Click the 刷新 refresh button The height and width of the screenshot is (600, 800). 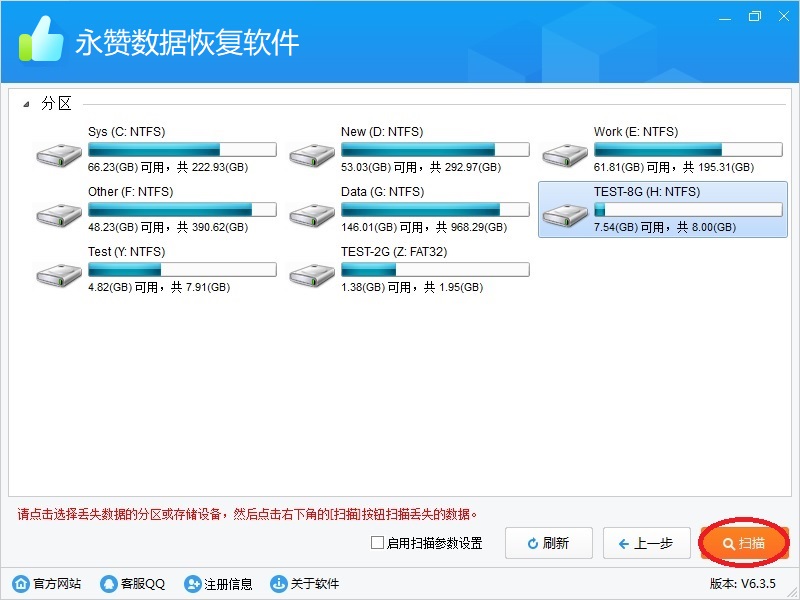548,544
